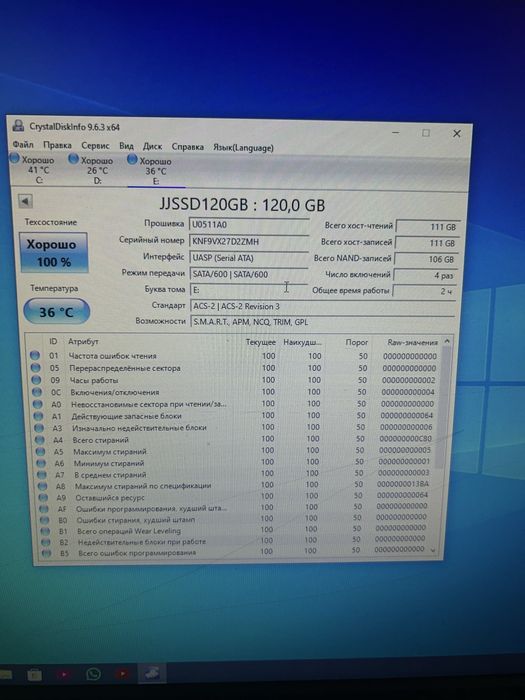Click status icon for A9 Оставшийся ресурс
This screenshot has width=525, height=700.
coord(44,497)
